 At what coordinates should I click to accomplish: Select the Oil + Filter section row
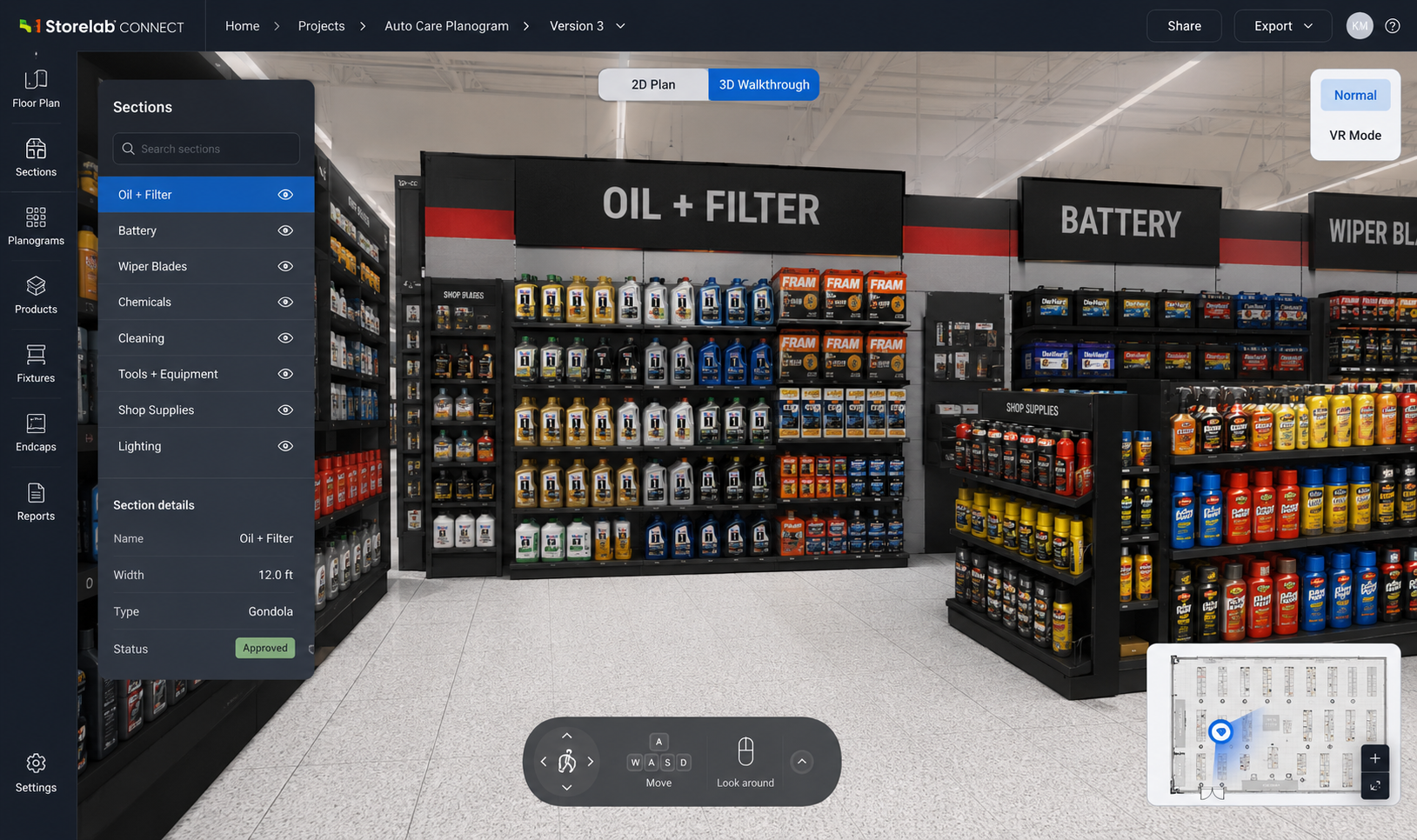(x=206, y=195)
